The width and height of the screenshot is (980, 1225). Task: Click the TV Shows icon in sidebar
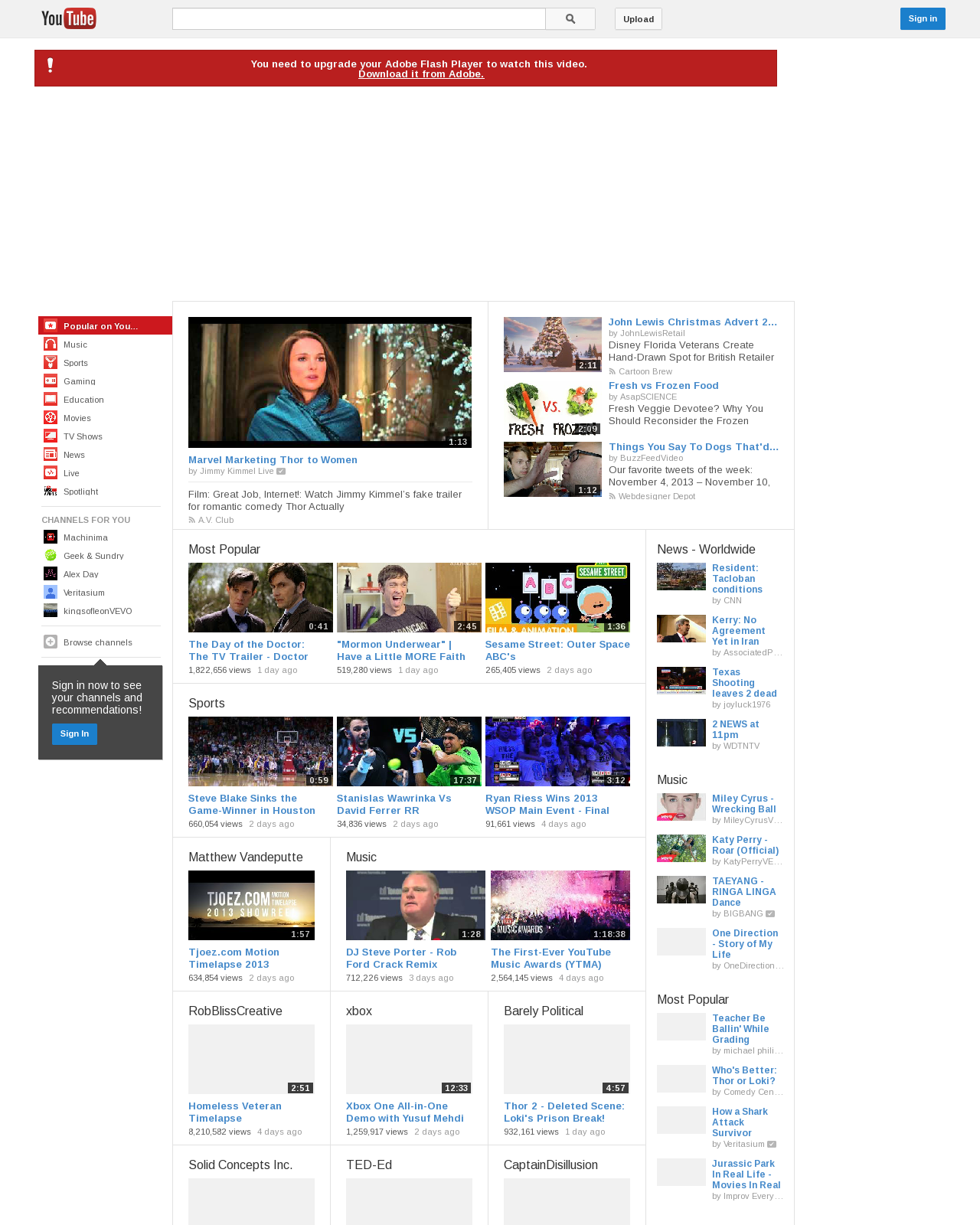pyautogui.click(x=51, y=436)
